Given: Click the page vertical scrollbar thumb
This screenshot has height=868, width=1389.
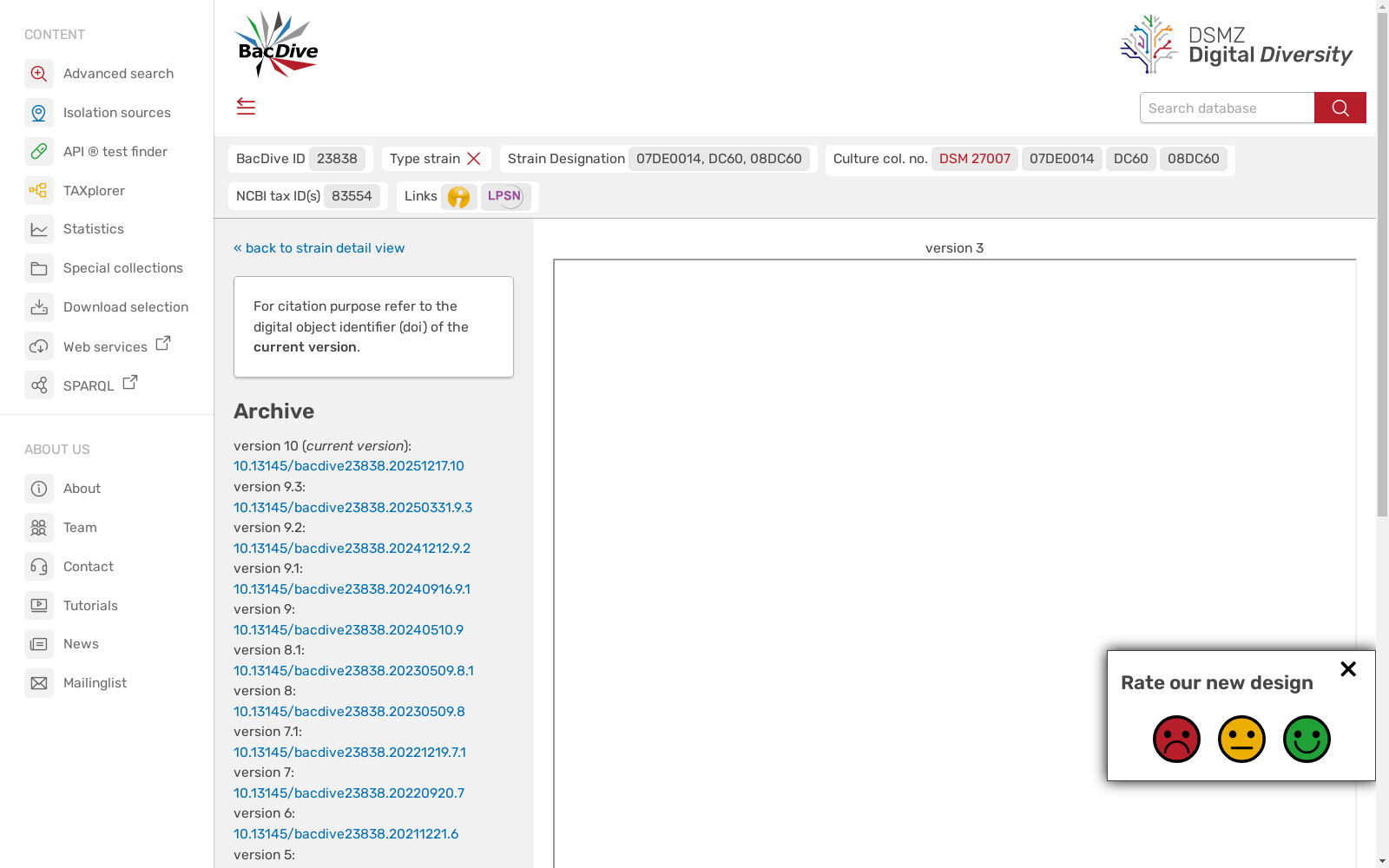Looking at the screenshot, I should coord(1382,265).
